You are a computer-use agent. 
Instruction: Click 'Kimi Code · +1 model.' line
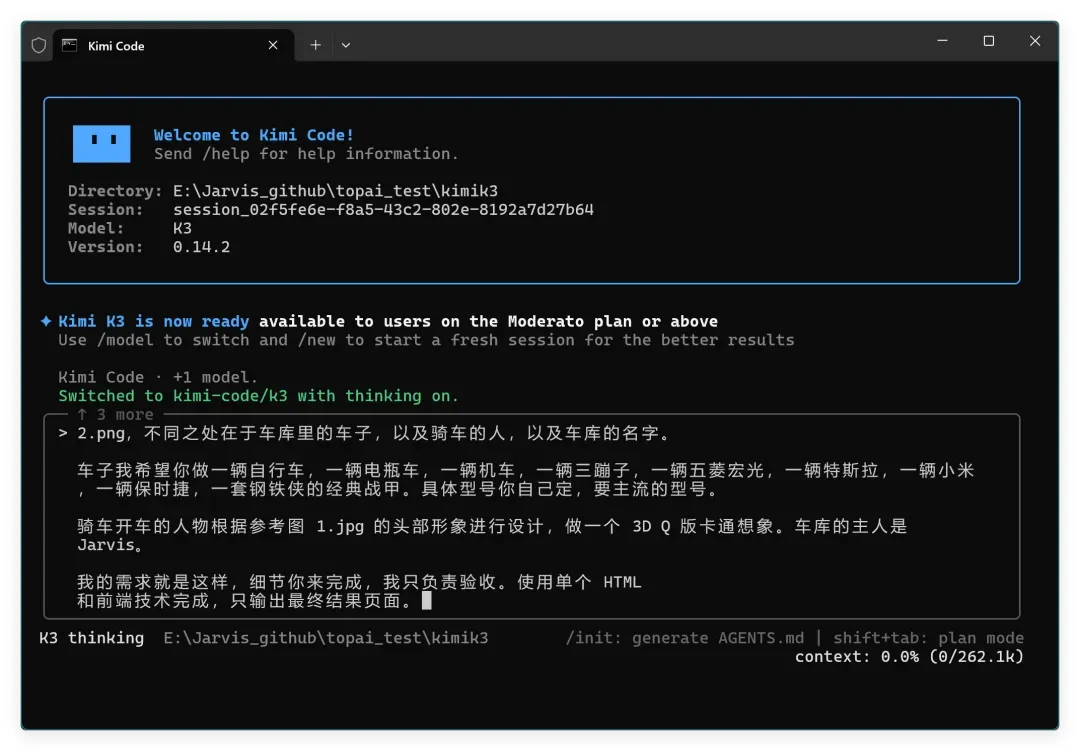point(158,377)
